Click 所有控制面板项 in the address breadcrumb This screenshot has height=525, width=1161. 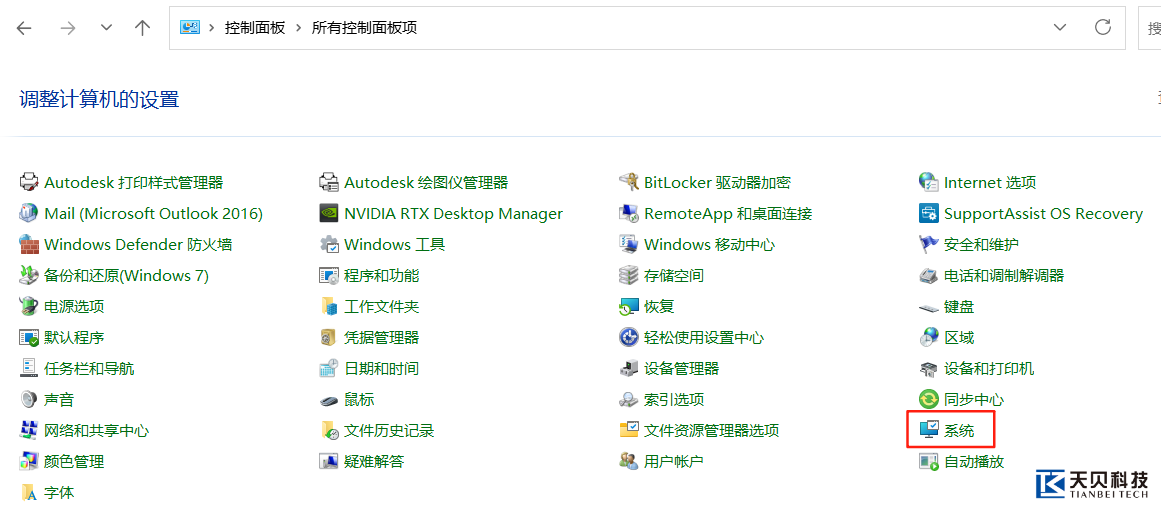(x=364, y=28)
